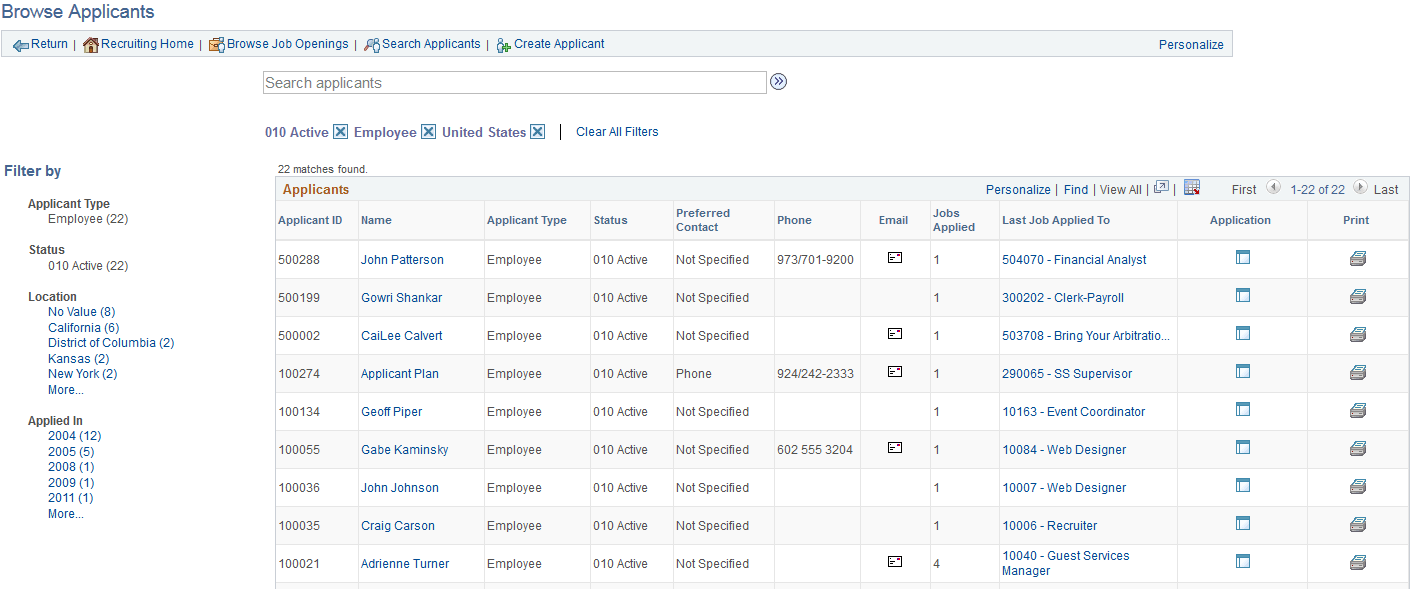Download the Applicants grid to Excel
This screenshot has height=589, width=1416.
point(1192,187)
